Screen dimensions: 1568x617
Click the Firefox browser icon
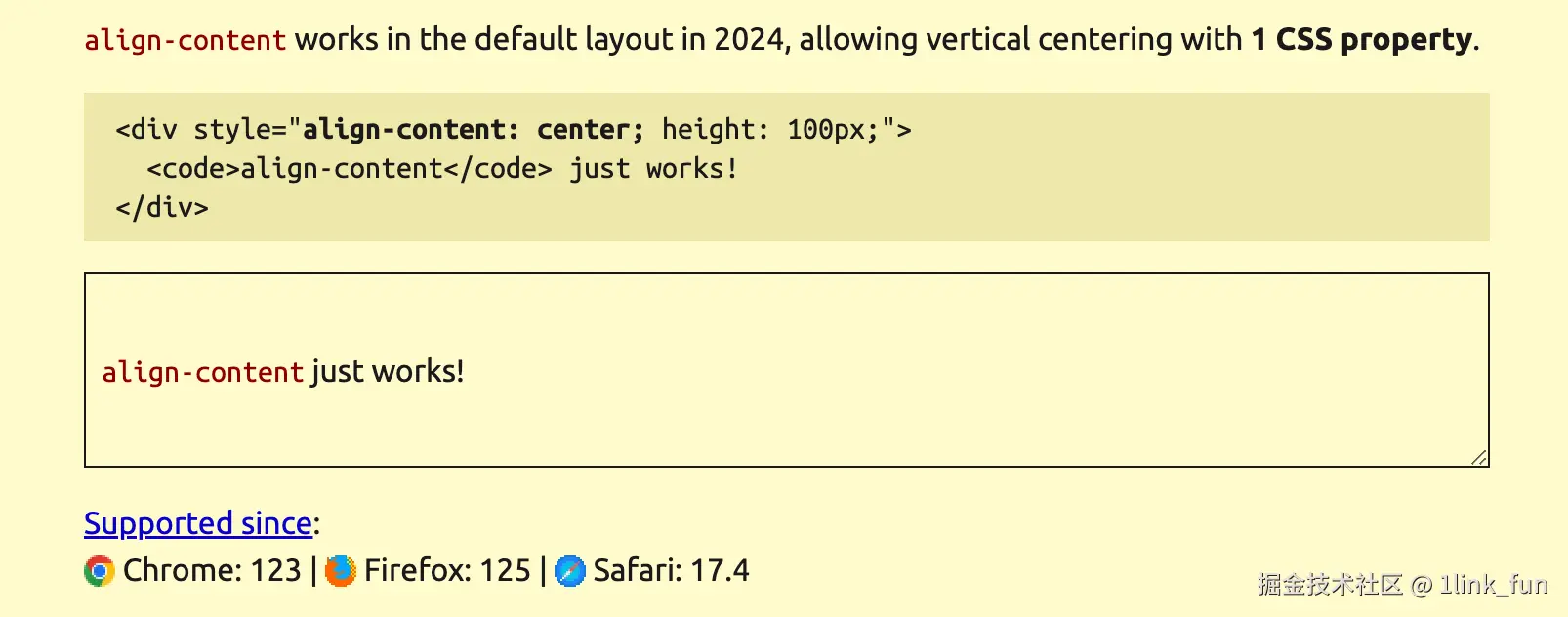[x=341, y=570]
